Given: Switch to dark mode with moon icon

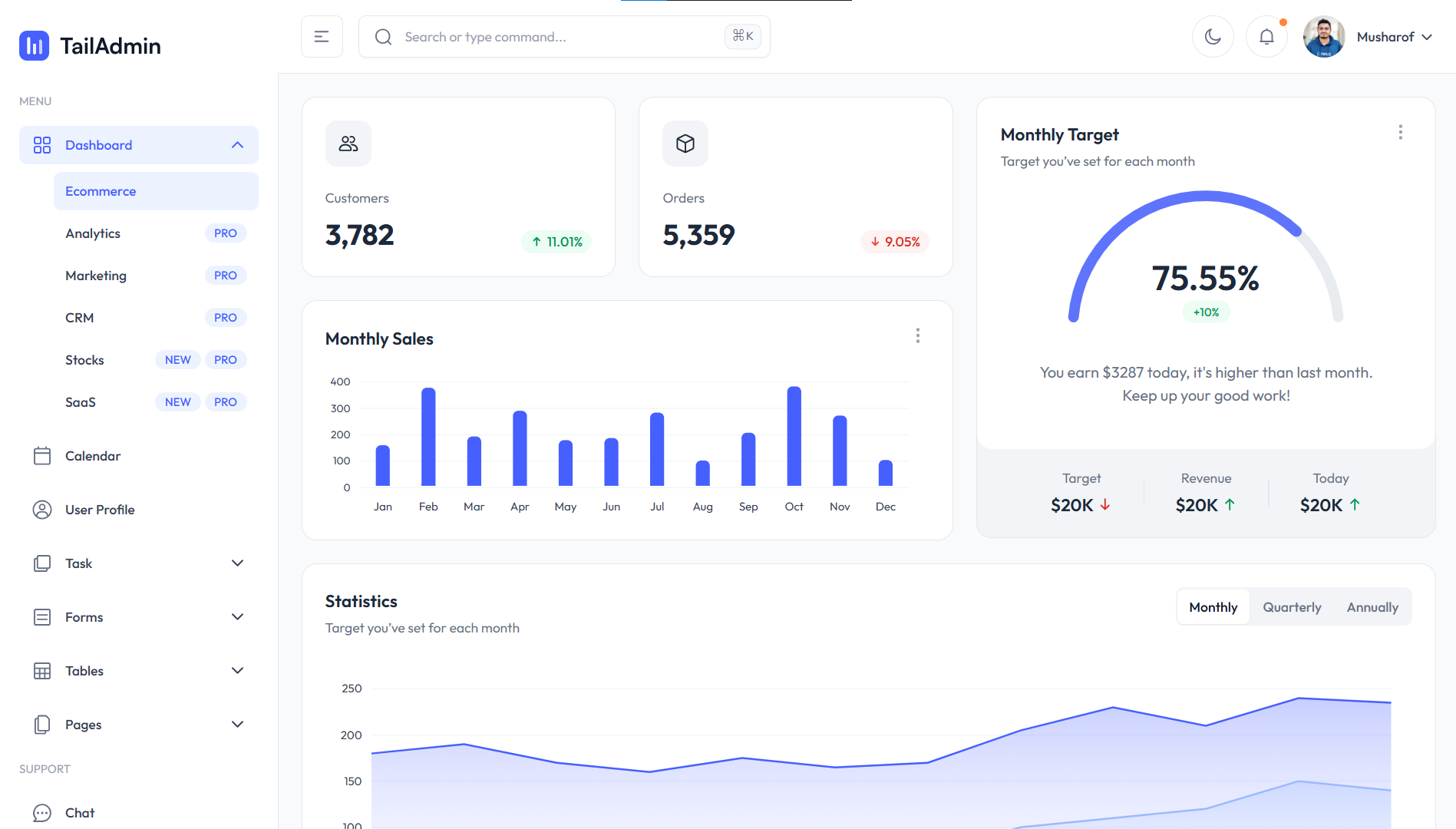Looking at the screenshot, I should [1213, 37].
